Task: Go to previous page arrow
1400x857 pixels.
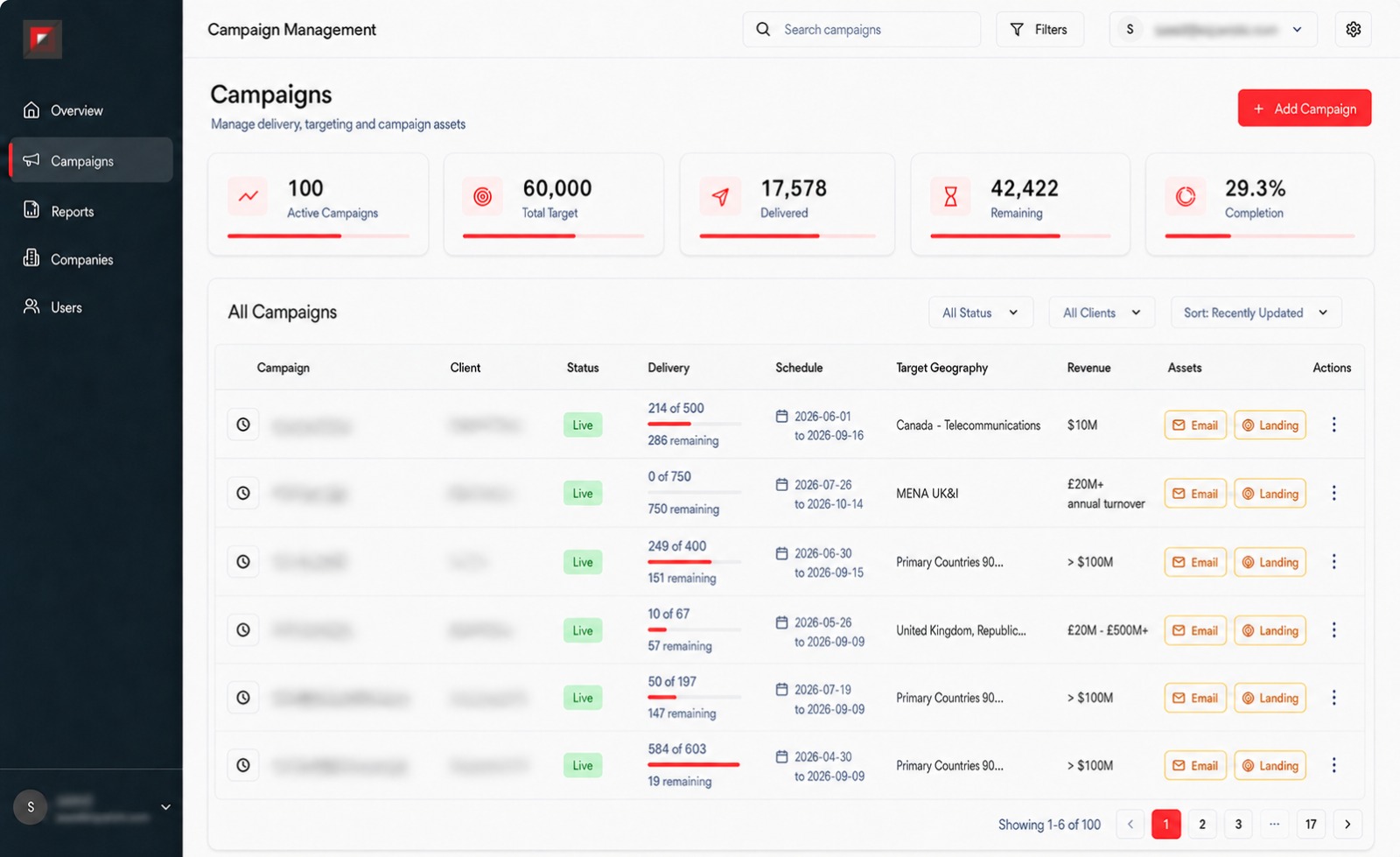Action: (1130, 824)
